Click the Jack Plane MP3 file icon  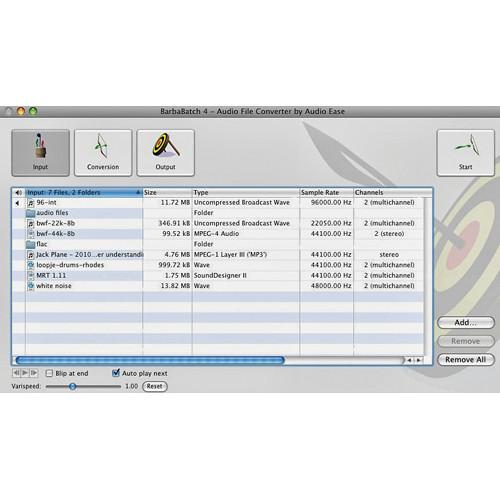(x=31, y=255)
